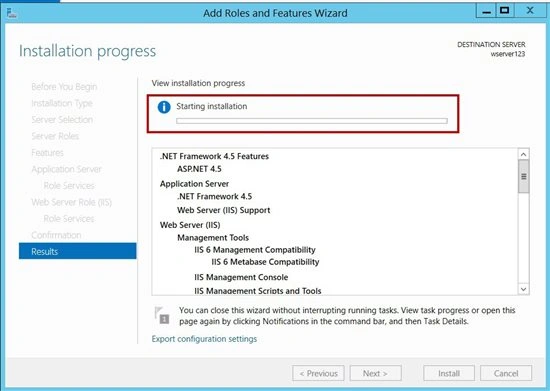Click the Management Tools item in the list

pos(213,237)
